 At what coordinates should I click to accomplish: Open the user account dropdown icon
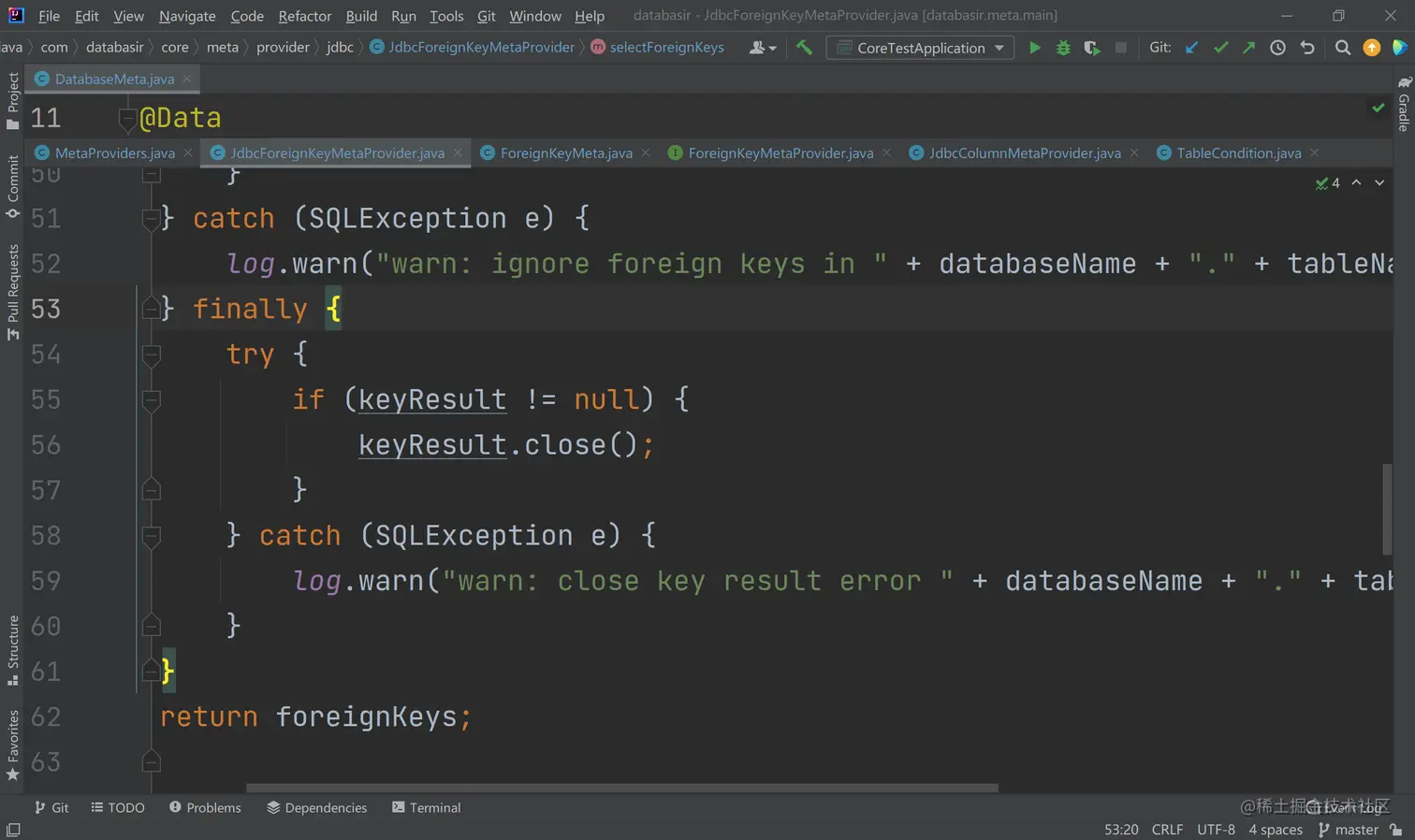763,48
